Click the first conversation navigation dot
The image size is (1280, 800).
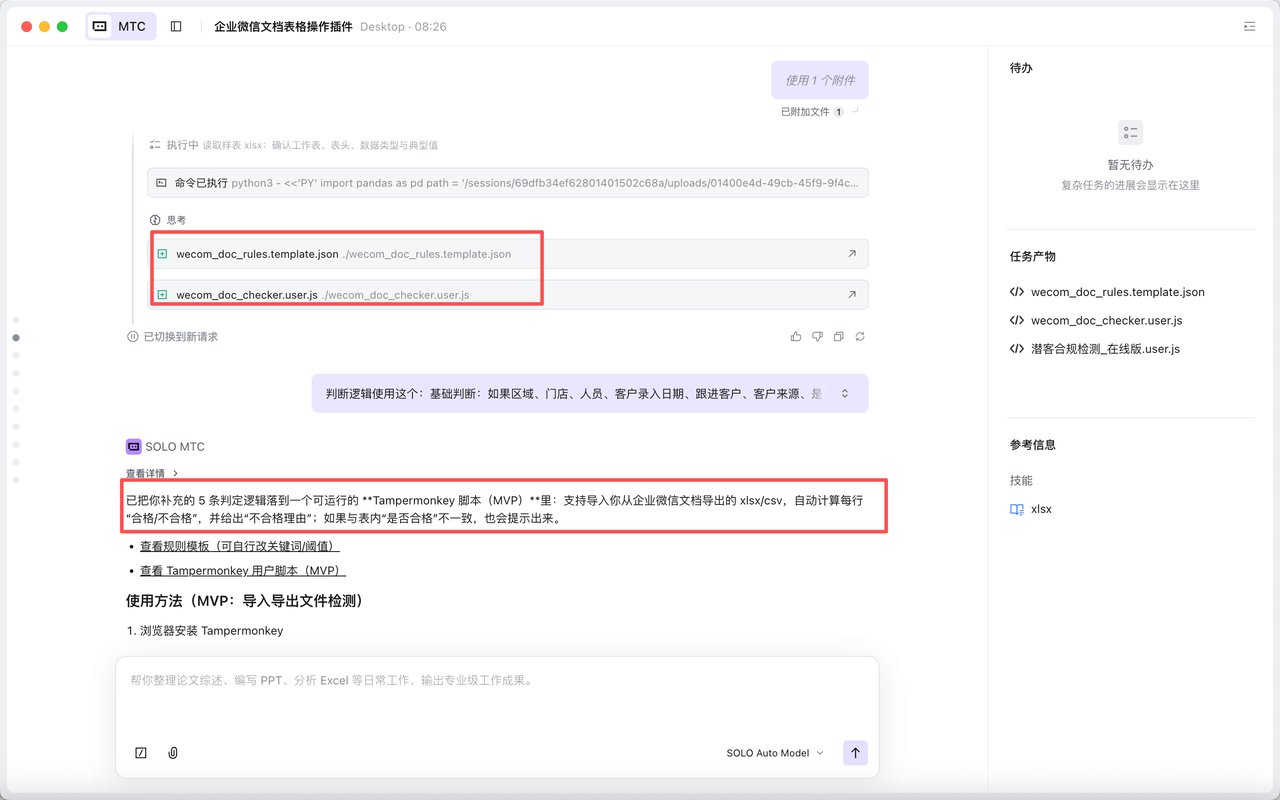15,320
